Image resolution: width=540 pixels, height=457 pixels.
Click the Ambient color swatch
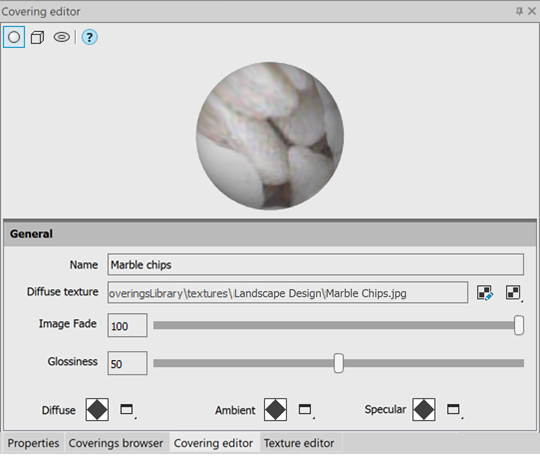276,409
